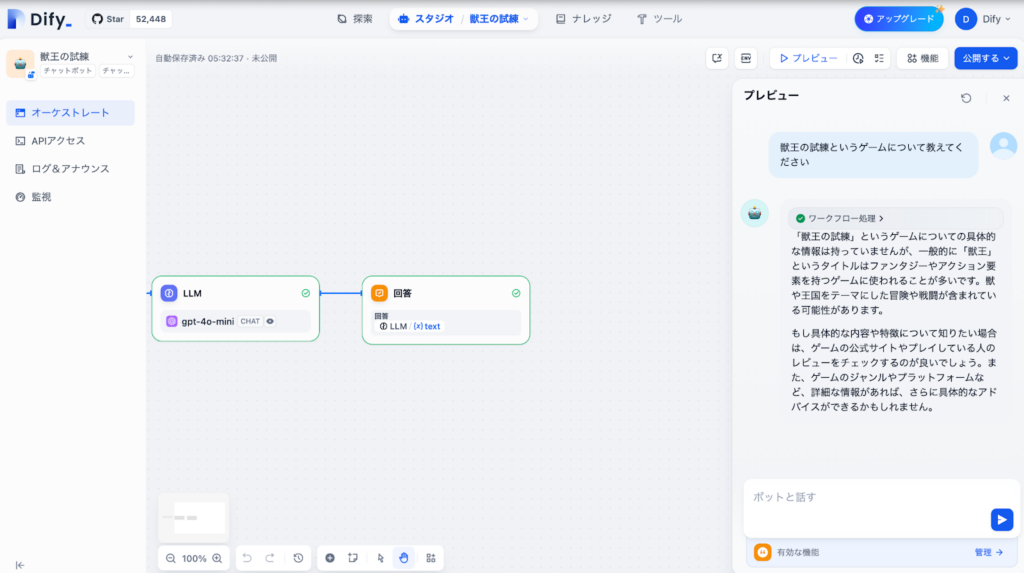1024x573 pixels.
Task: Click the zoom in magnifier icon
Action: click(217, 558)
